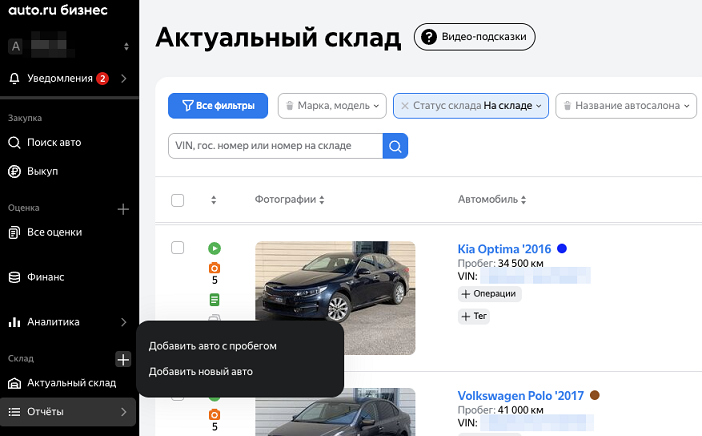This screenshot has height=436, width=702.
Task: Open Финанс in sidebar
Action: coord(46,278)
